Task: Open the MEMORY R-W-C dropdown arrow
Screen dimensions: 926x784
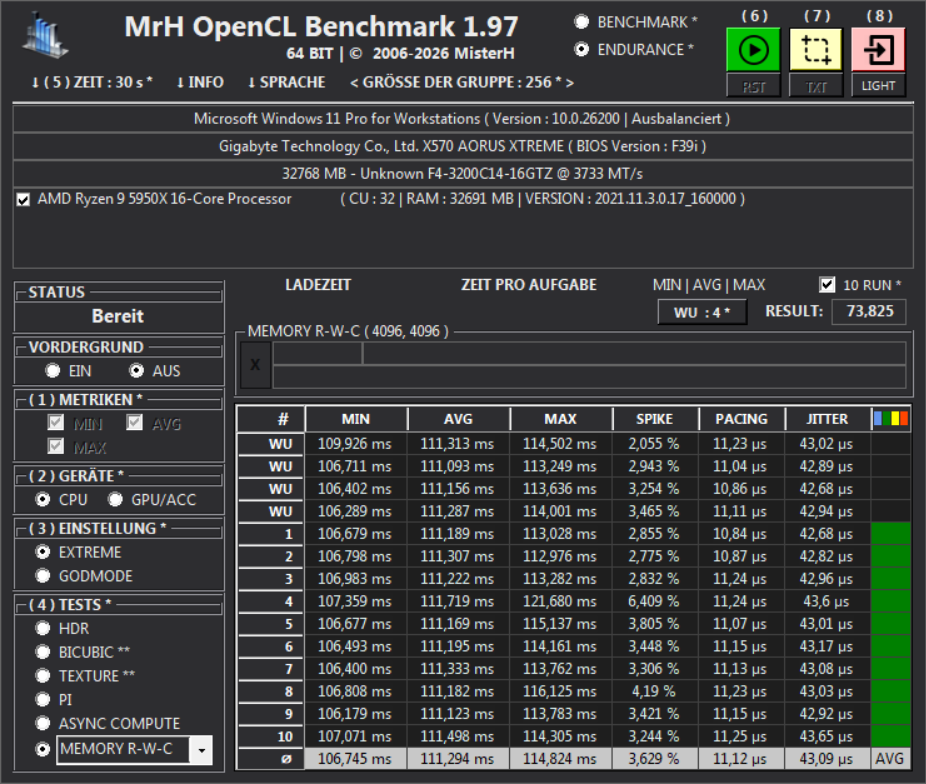Action: pyautogui.click(x=201, y=750)
